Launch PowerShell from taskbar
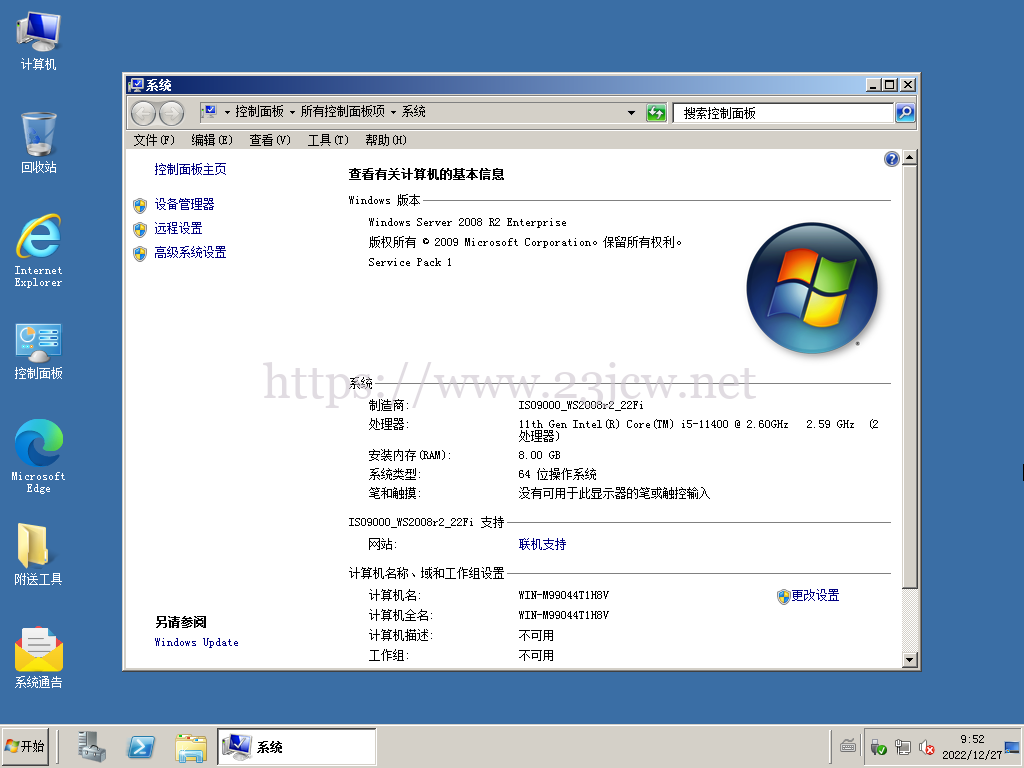This screenshot has width=1024, height=768. click(141, 746)
